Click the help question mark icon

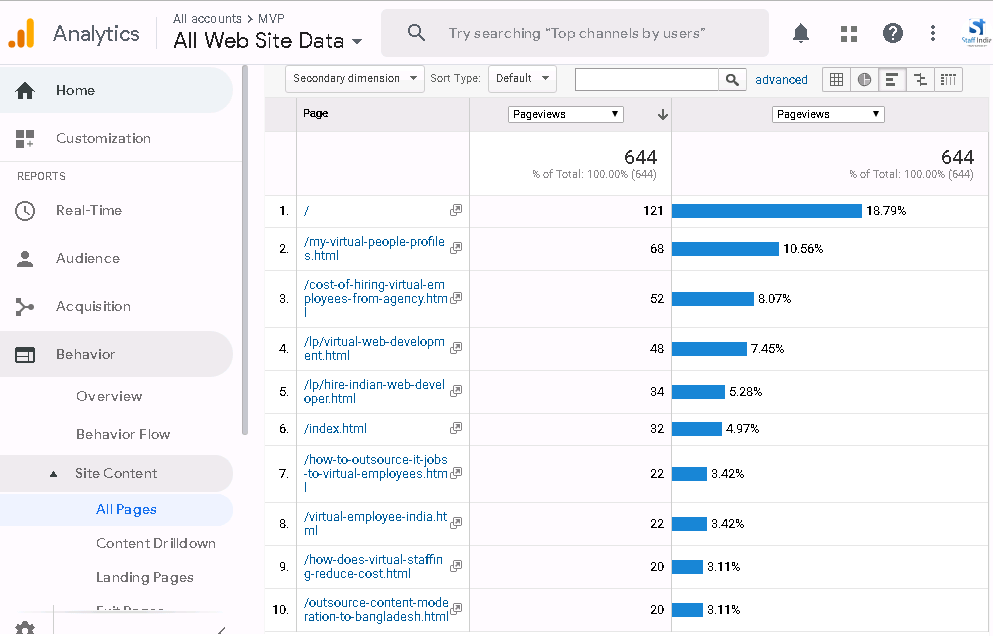pos(893,34)
